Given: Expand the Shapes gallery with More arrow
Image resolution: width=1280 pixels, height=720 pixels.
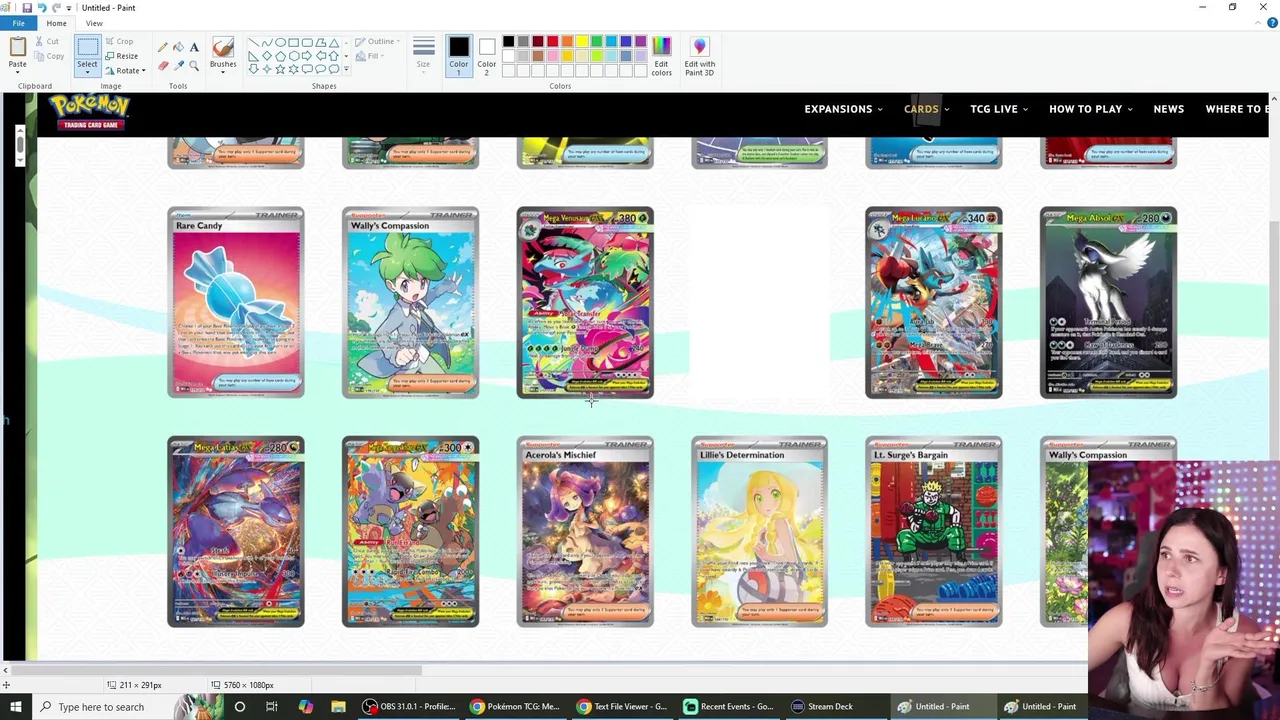Looking at the screenshot, I should pyautogui.click(x=346, y=69).
